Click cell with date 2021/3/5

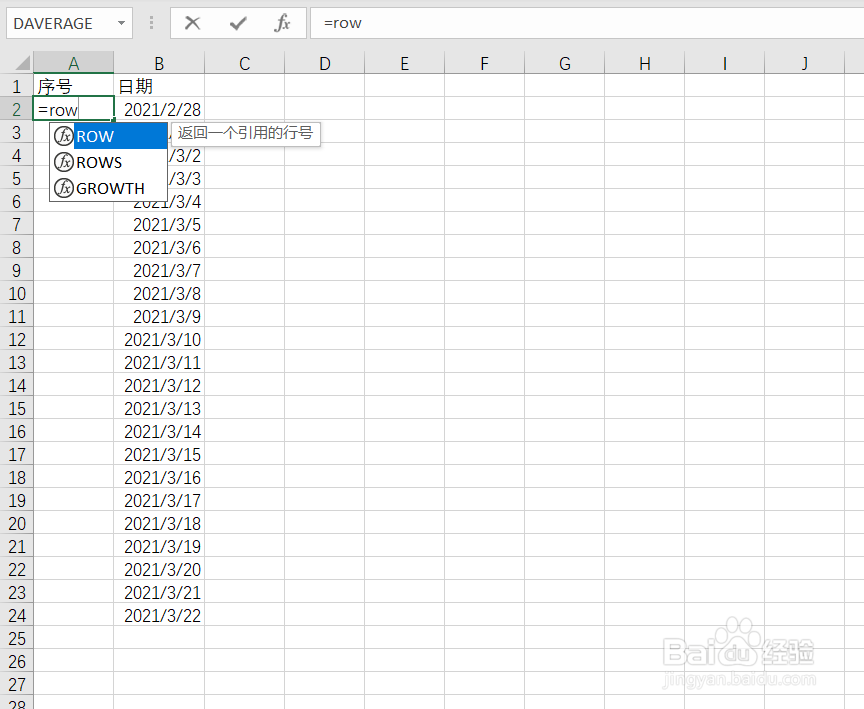(x=159, y=224)
